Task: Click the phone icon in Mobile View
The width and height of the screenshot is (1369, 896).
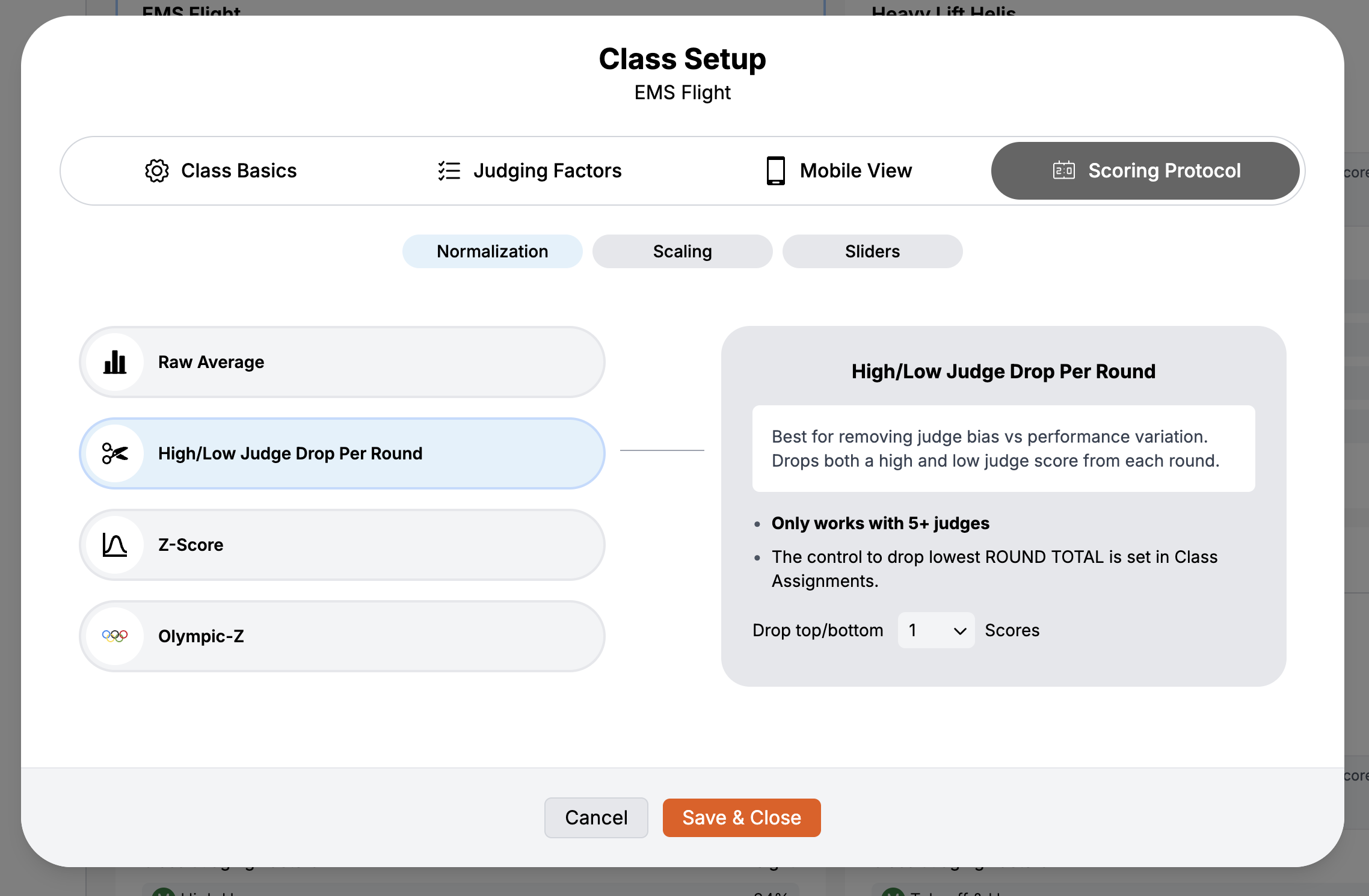Action: coord(775,171)
